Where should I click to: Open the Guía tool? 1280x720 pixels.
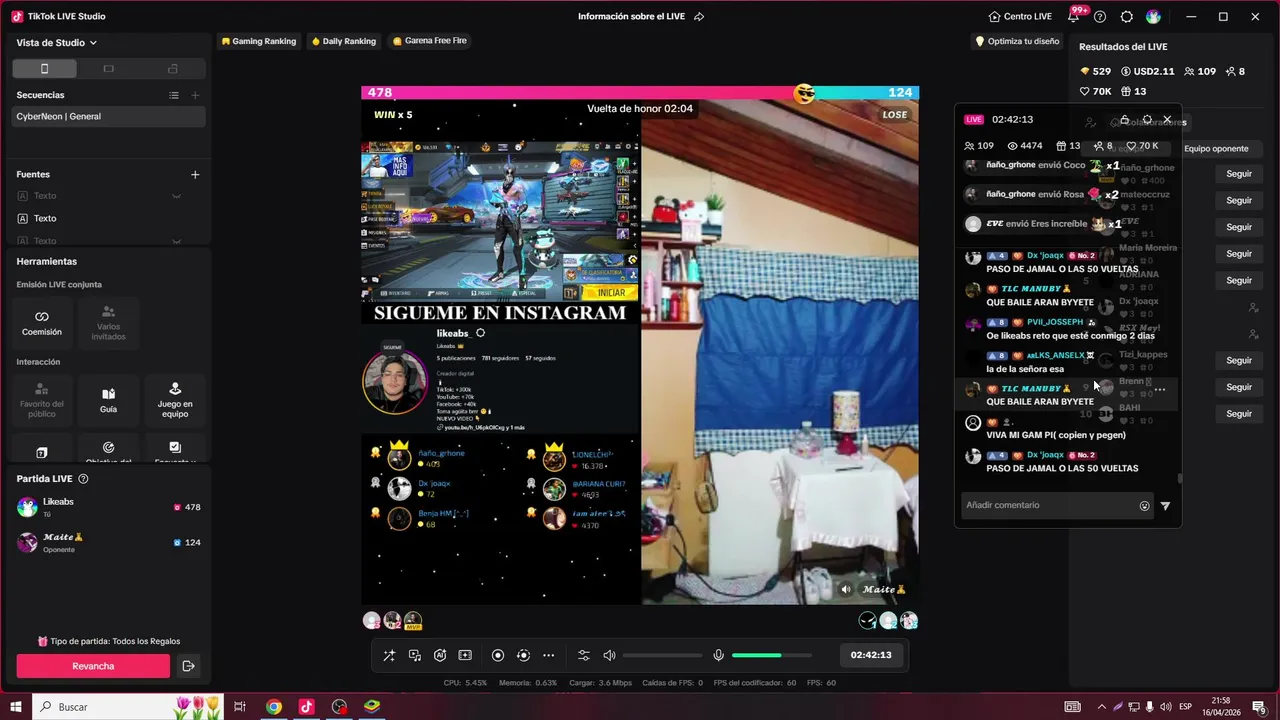tap(108, 401)
